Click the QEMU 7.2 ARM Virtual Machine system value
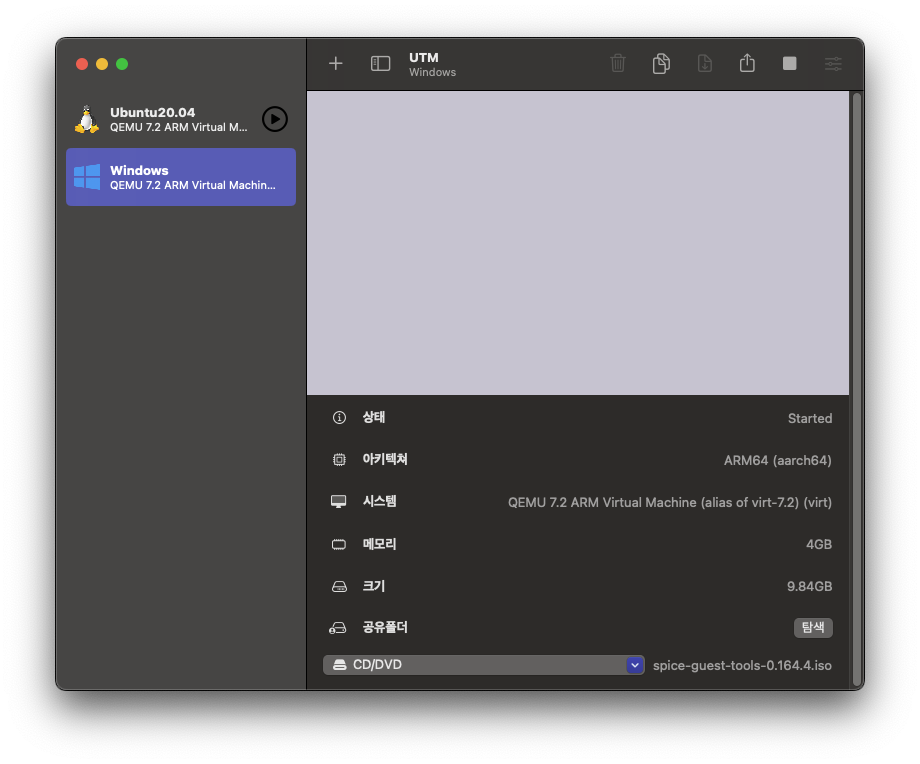This screenshot has height=764, width=920. (669, 503)
